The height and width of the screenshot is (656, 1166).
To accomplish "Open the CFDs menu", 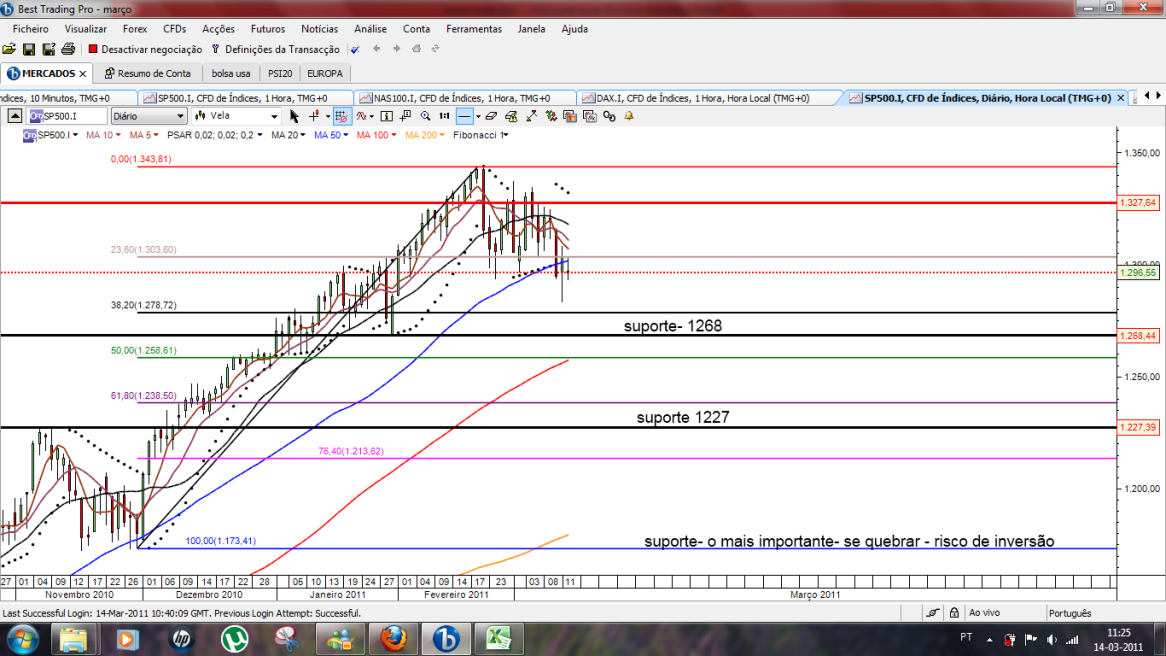I will pyautogui.click(x=175, y=29).
